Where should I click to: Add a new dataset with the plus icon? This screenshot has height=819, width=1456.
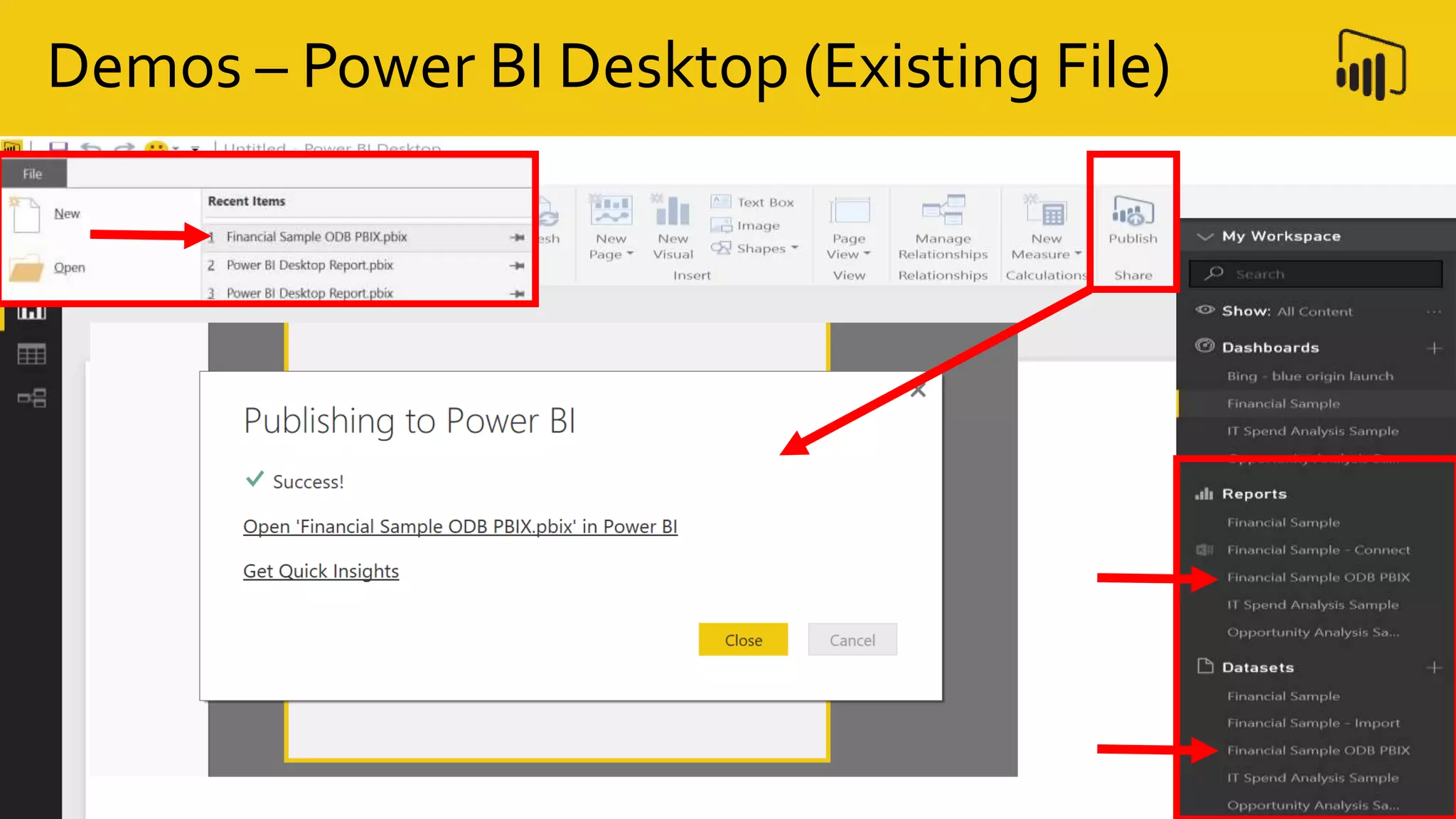[x=1434, y=668]
